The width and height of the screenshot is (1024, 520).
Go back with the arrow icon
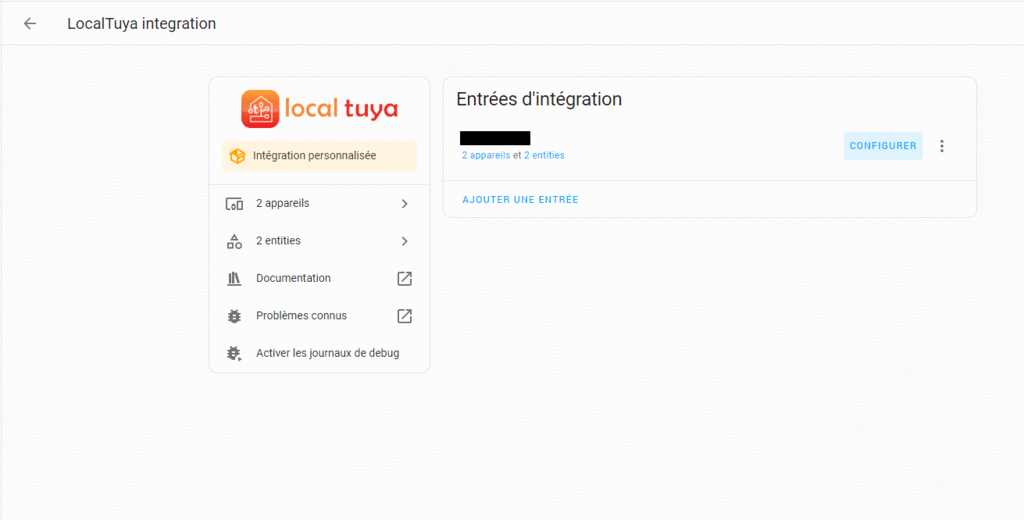(29, 24)
